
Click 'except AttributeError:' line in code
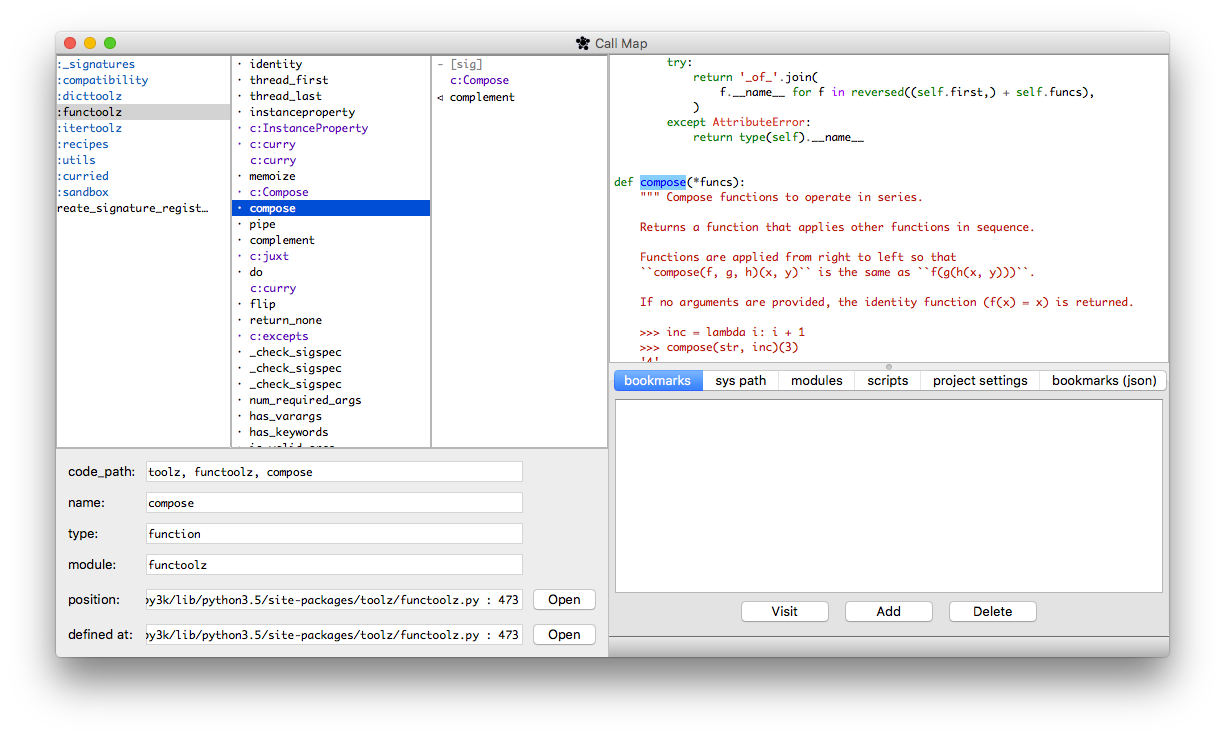coord(740,122)
